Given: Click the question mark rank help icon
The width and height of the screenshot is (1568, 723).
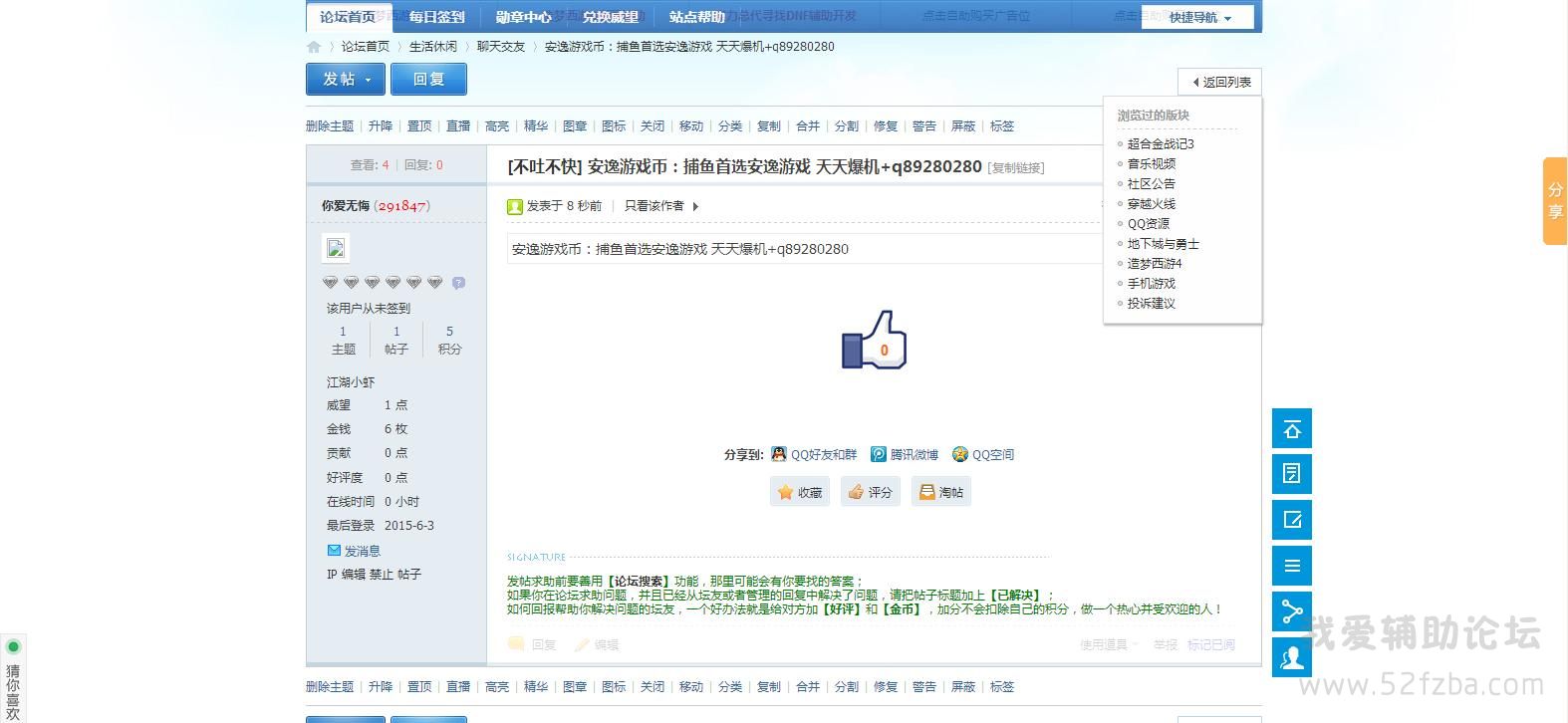Looking at the screenshot, I should [x=458, y=283].
